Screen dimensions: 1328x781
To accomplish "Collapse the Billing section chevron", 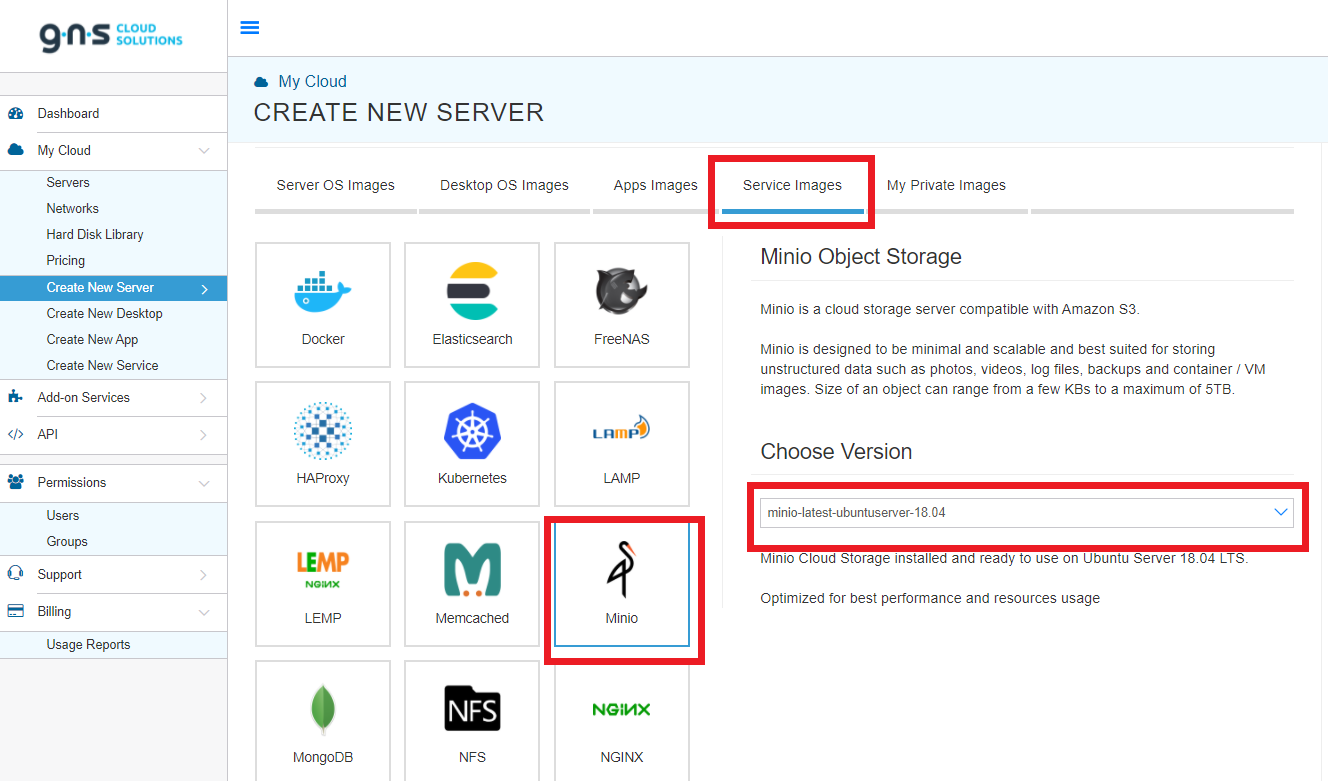I will 204,612.
